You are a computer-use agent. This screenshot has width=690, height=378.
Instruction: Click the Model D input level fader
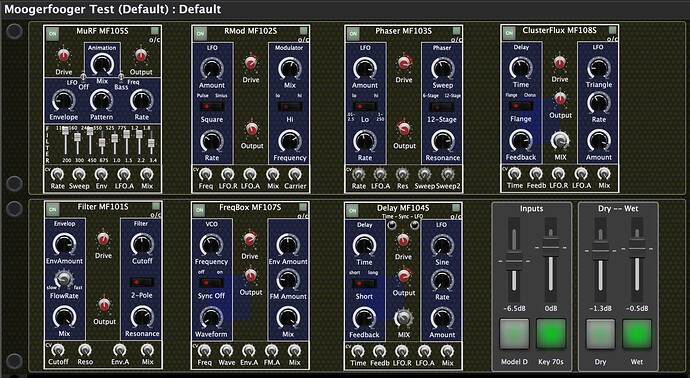[514, 261]
